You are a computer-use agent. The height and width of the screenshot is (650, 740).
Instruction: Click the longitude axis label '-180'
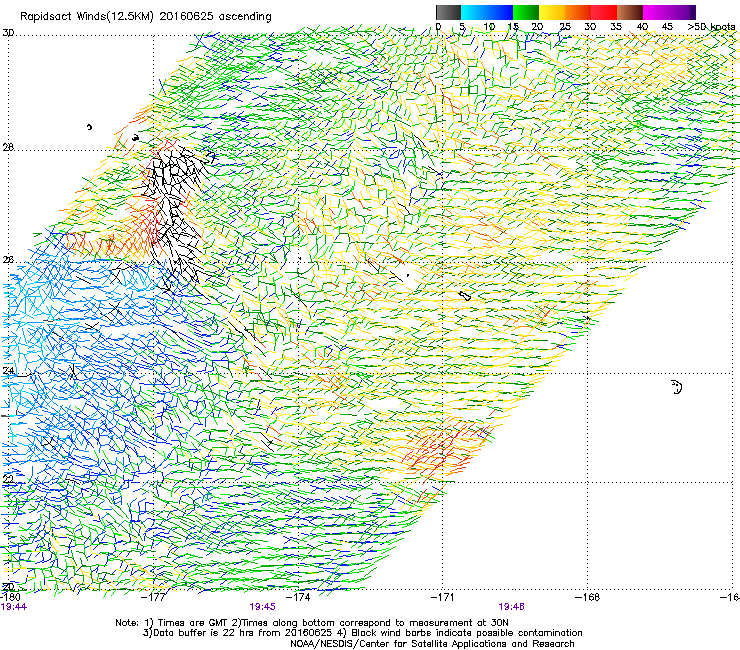10,597
